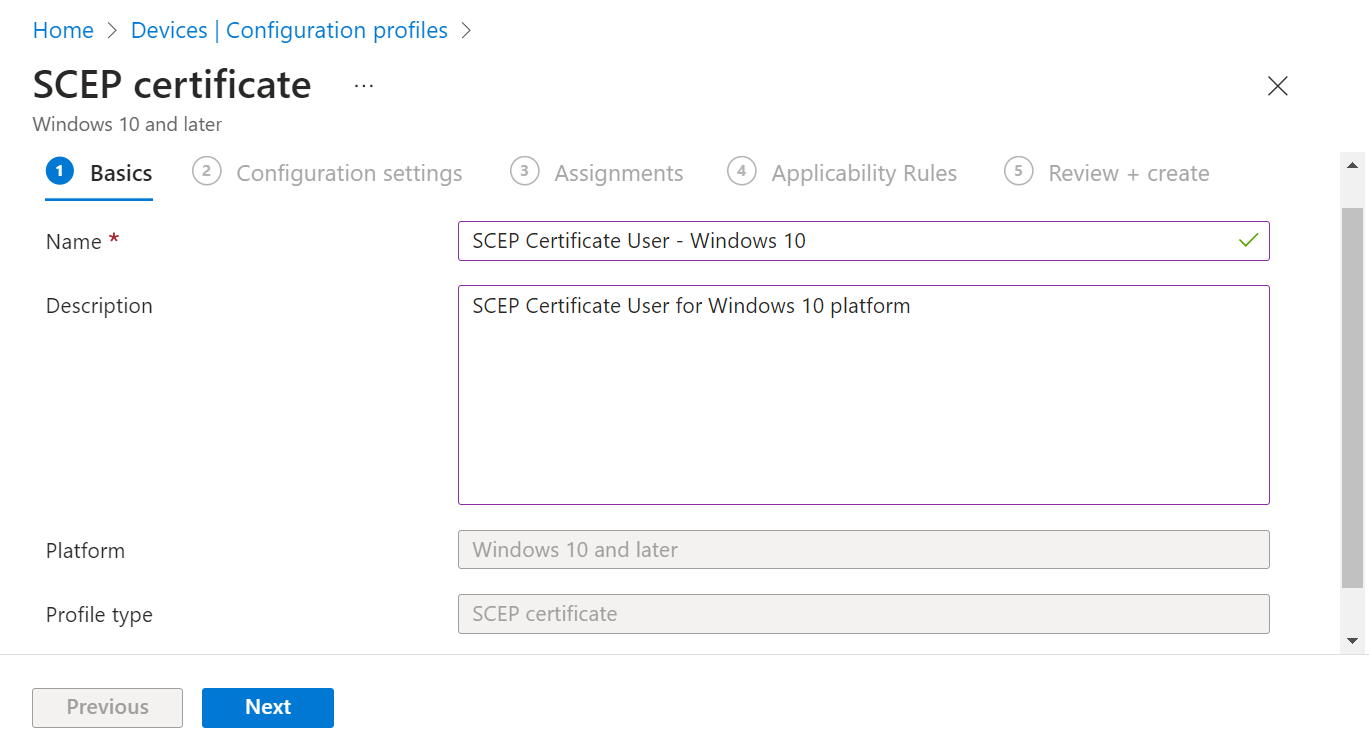Jump to the Review + create tab
This screenshot has height=741, width=1369.
[x=1128, y=173]
